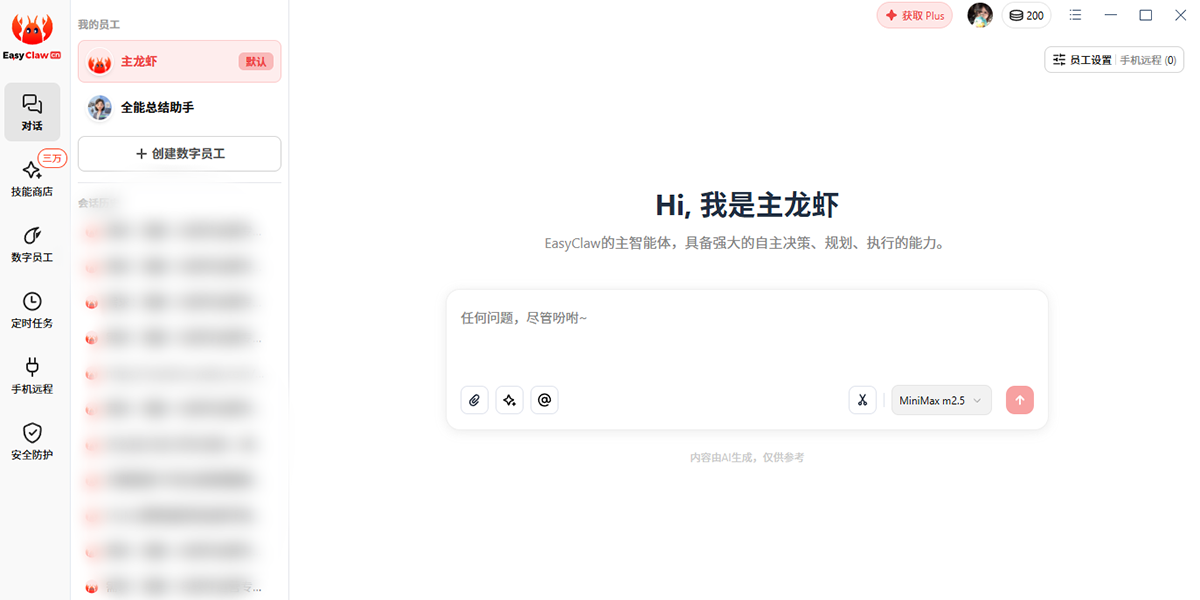1200x600 pixels.
Task: Select 全能总结助手 employee
Action: pos(179,107)
